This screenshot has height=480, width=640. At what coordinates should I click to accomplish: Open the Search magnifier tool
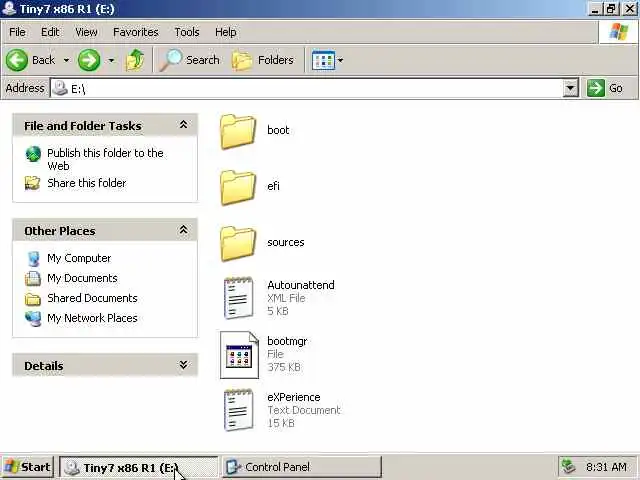coord(170,60)
